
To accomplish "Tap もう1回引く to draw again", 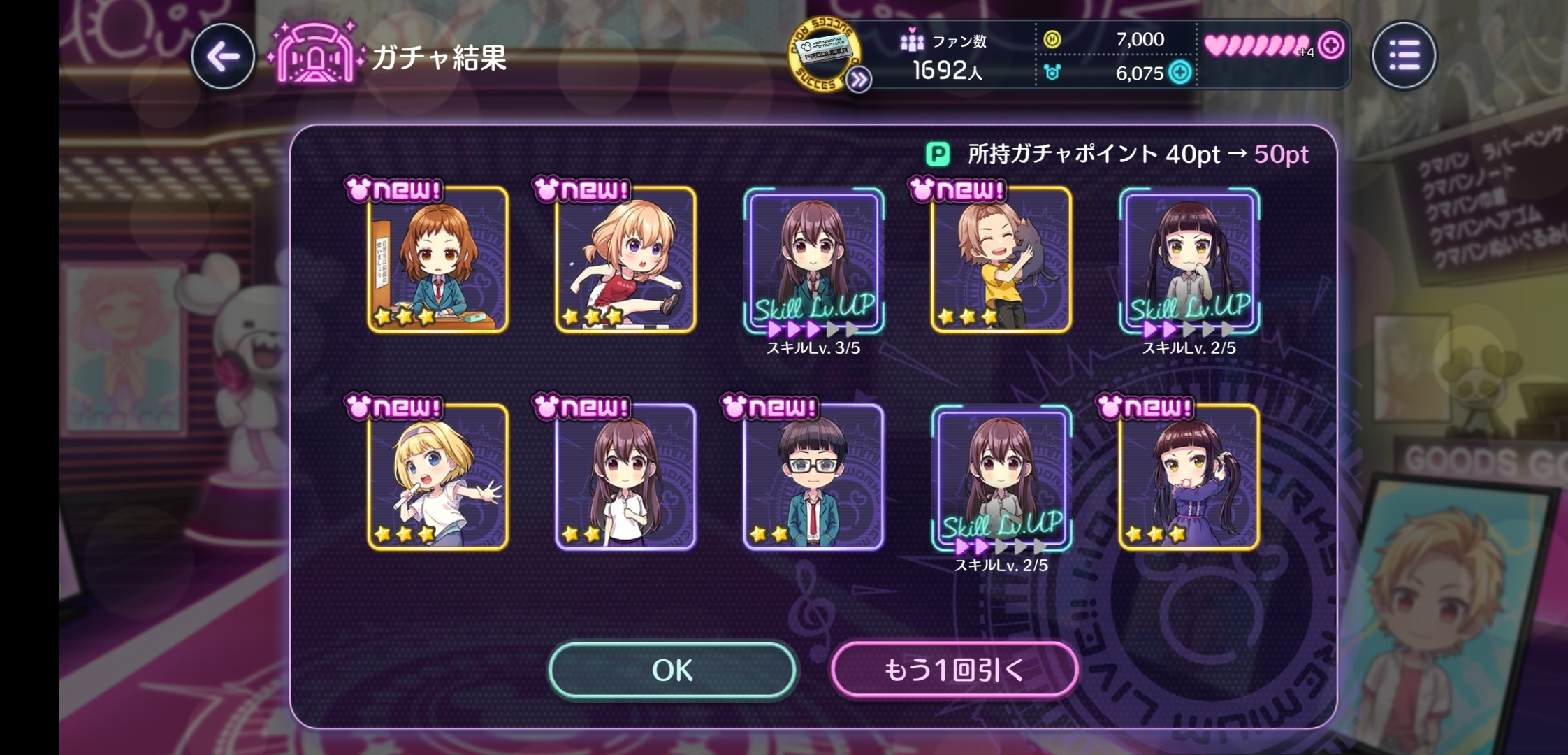I will pos(954,670).
